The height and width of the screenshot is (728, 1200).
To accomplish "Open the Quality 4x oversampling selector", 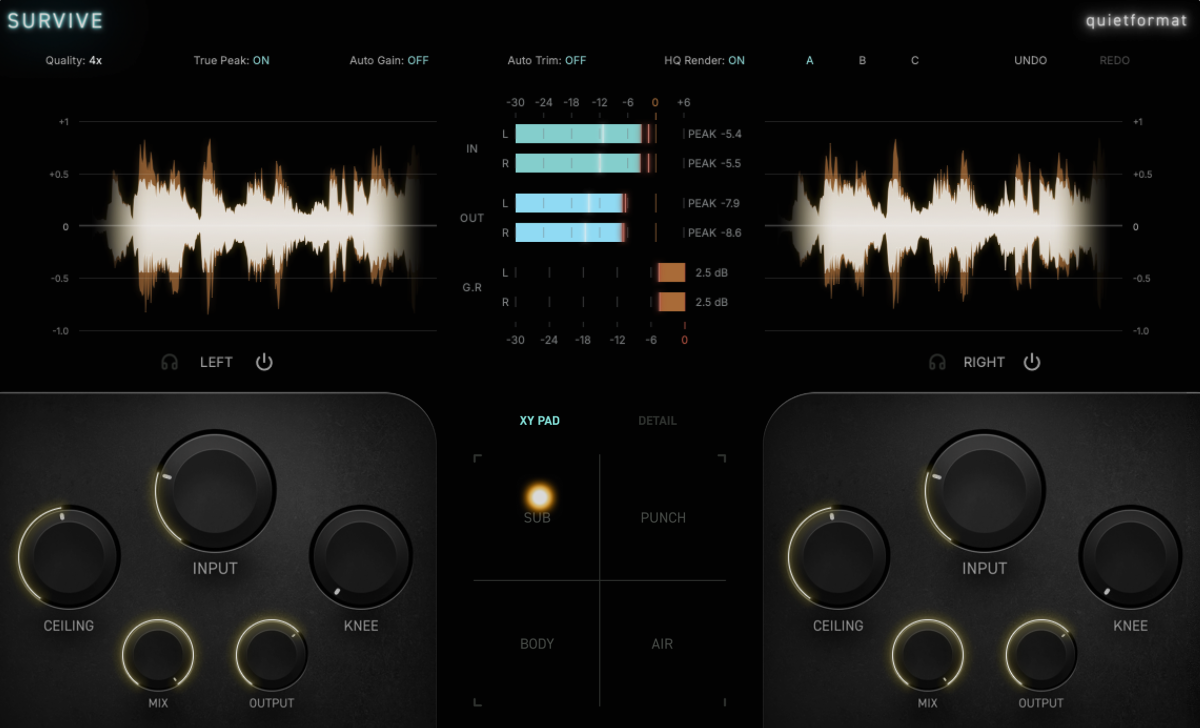I will click(74, 61).
